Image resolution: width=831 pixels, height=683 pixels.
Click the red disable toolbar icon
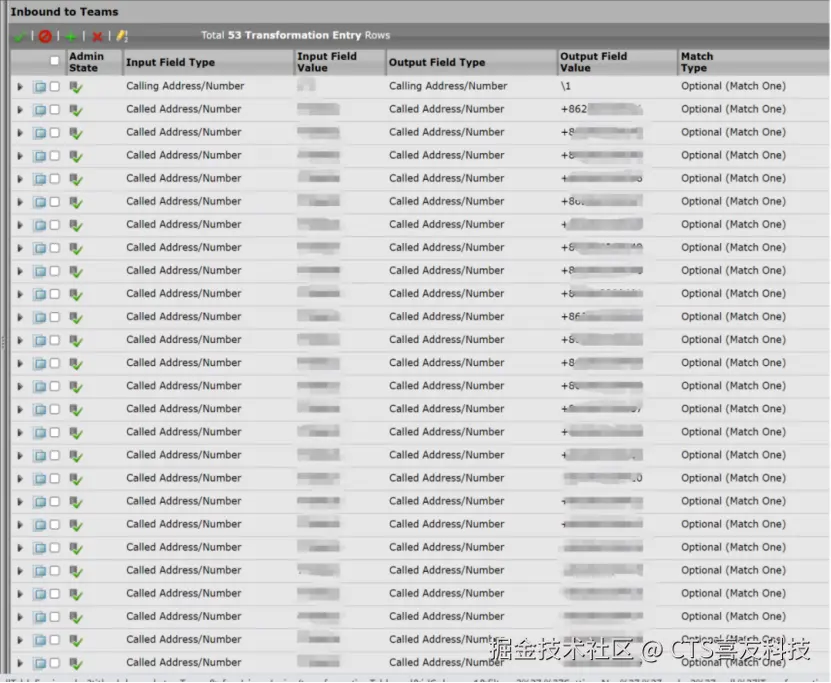tap(45, 36)
